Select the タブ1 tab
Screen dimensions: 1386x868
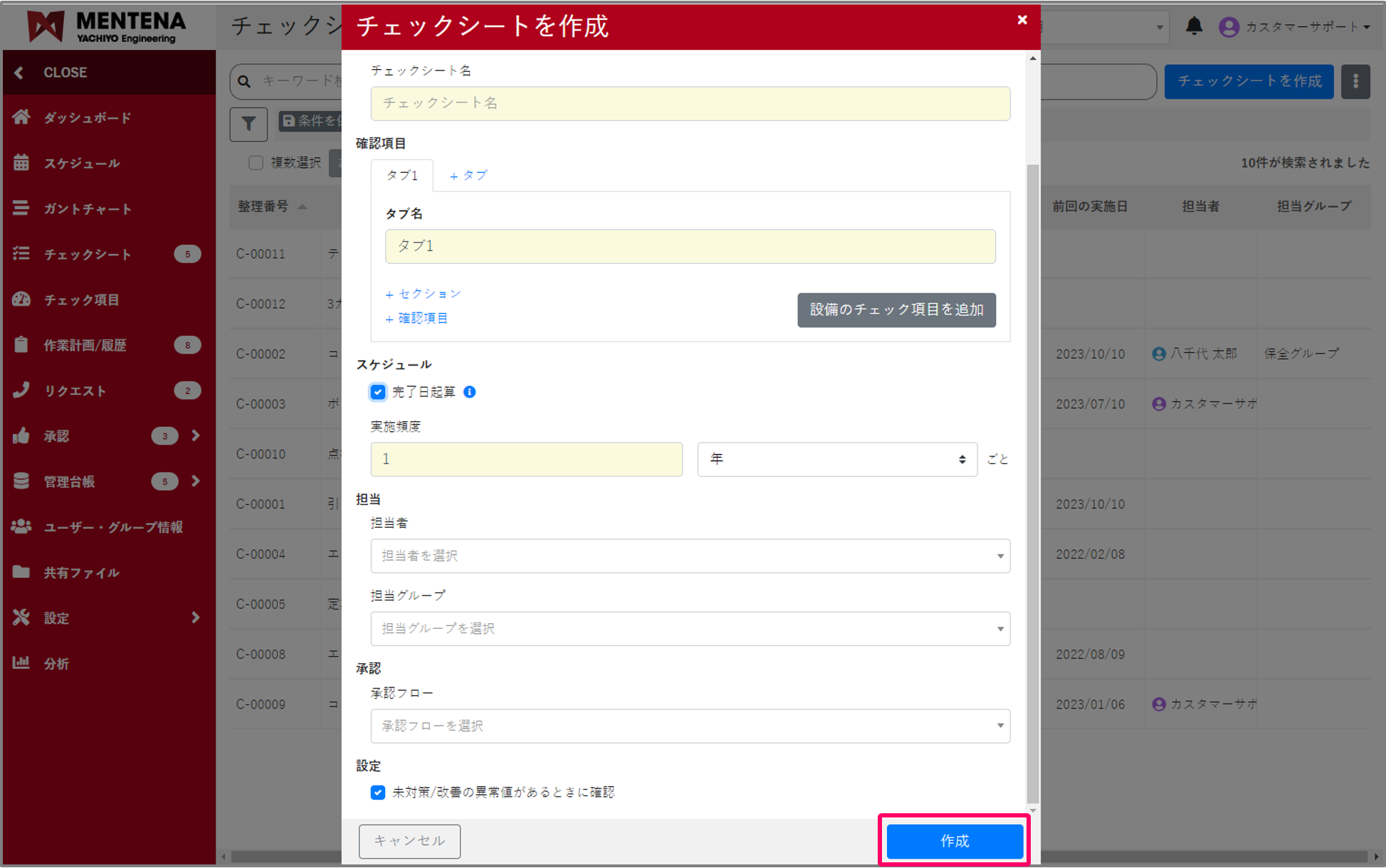pyautogui.click(x=401, y=176)
